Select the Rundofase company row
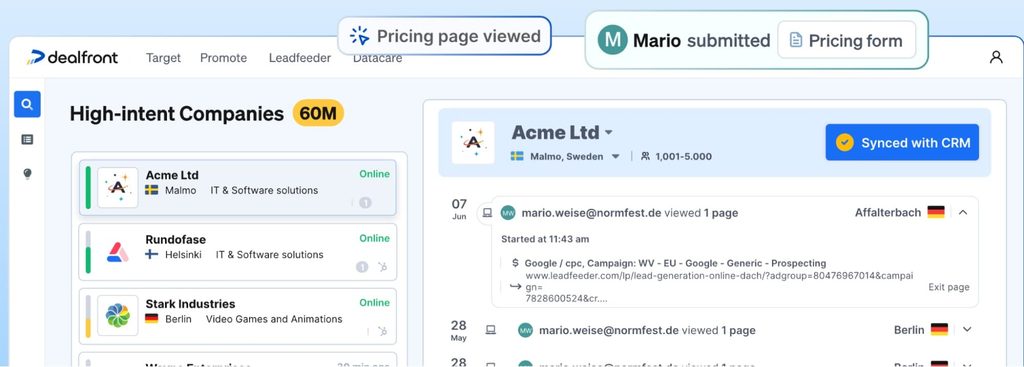Viewport: 1024px width, 367px height. [238, 252]
